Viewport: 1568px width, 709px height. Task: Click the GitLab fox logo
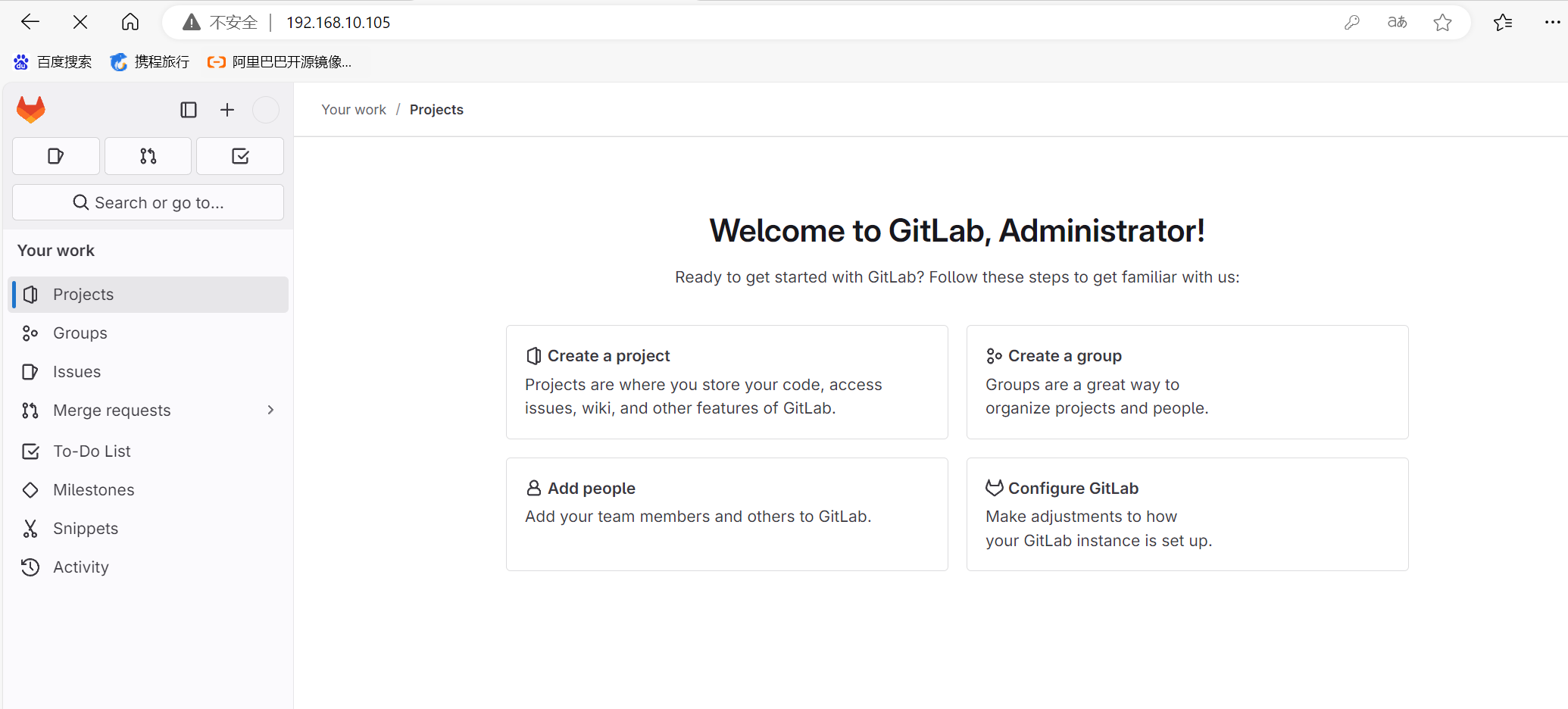(31, 110)
